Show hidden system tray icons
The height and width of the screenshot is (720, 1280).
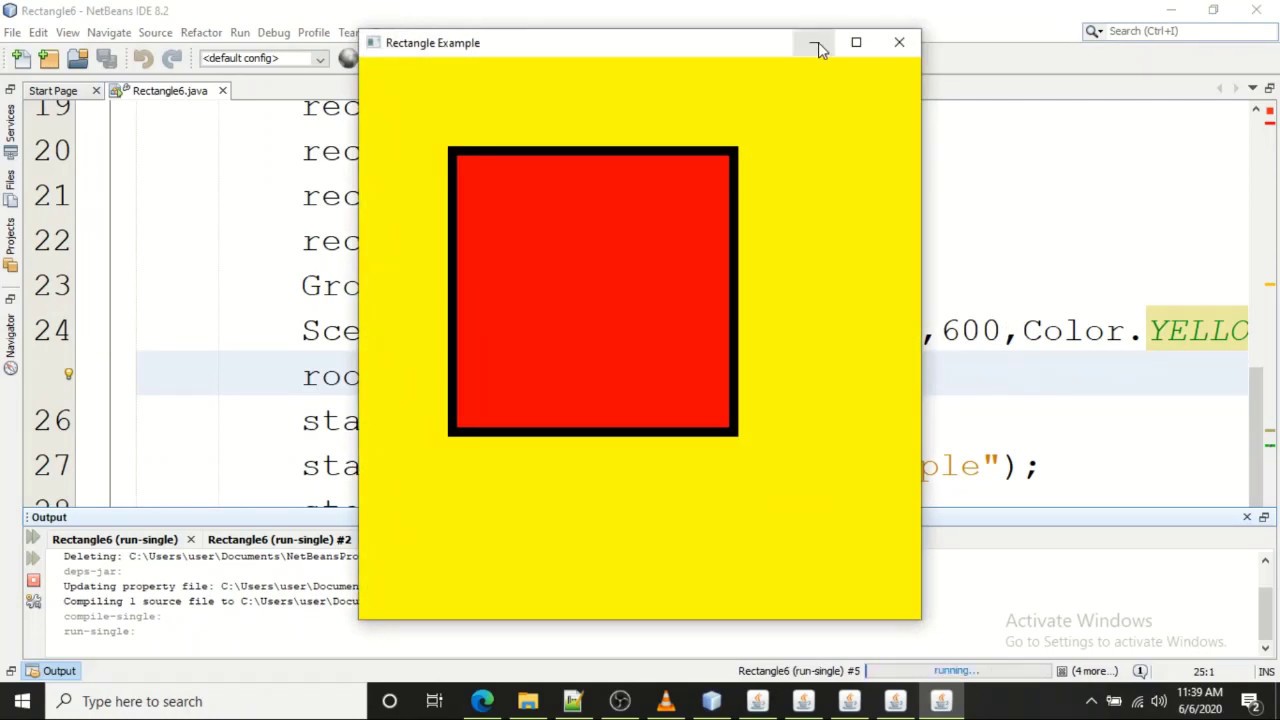coord(1091,701)
